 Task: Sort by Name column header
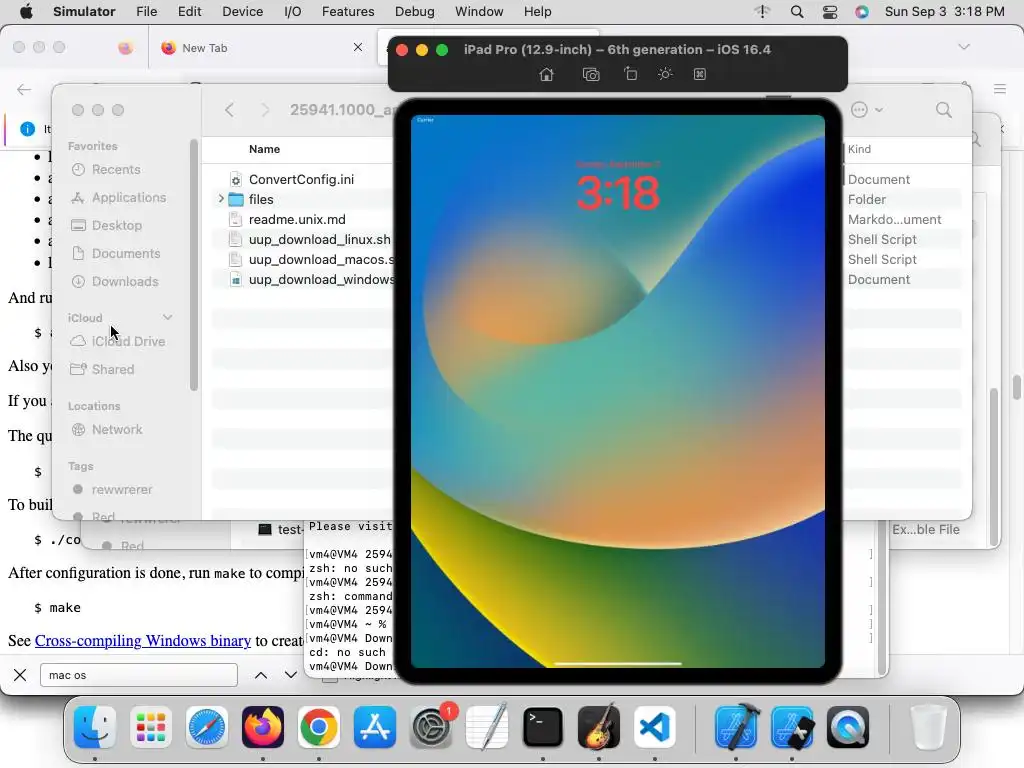pyautogui.click(x=264, y=149)
